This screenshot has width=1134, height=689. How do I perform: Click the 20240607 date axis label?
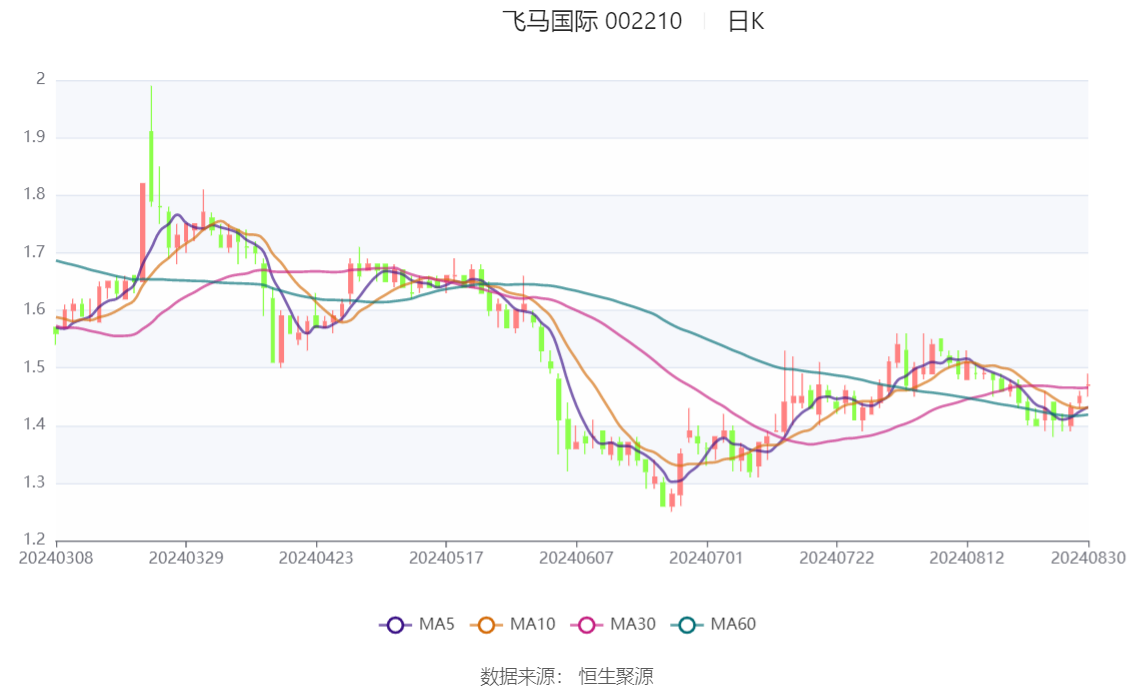point(576,558)
